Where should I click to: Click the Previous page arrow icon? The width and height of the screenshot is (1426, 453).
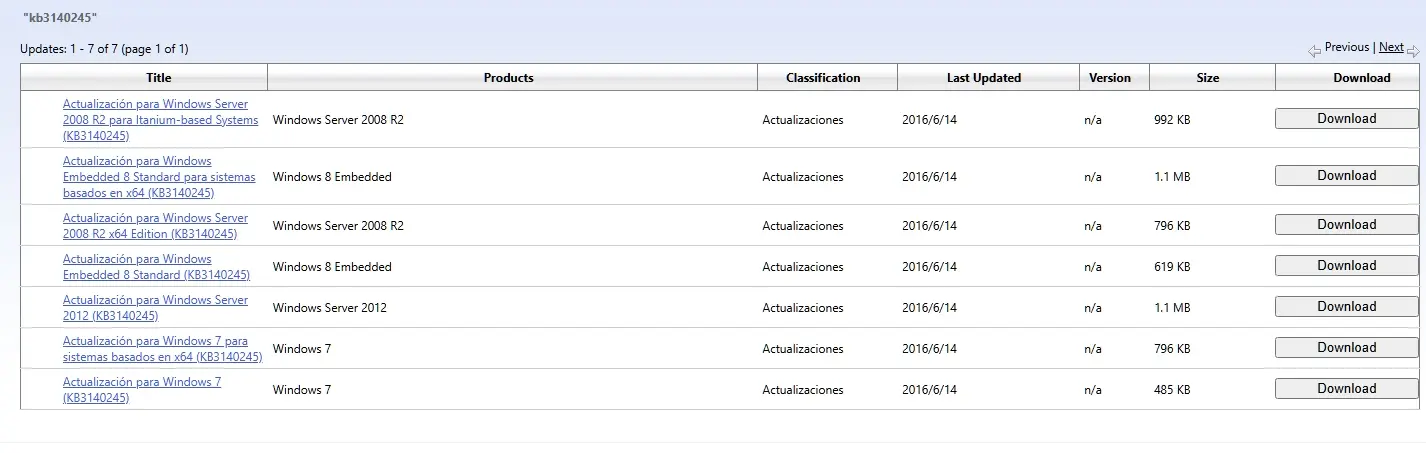point(1315,51)
